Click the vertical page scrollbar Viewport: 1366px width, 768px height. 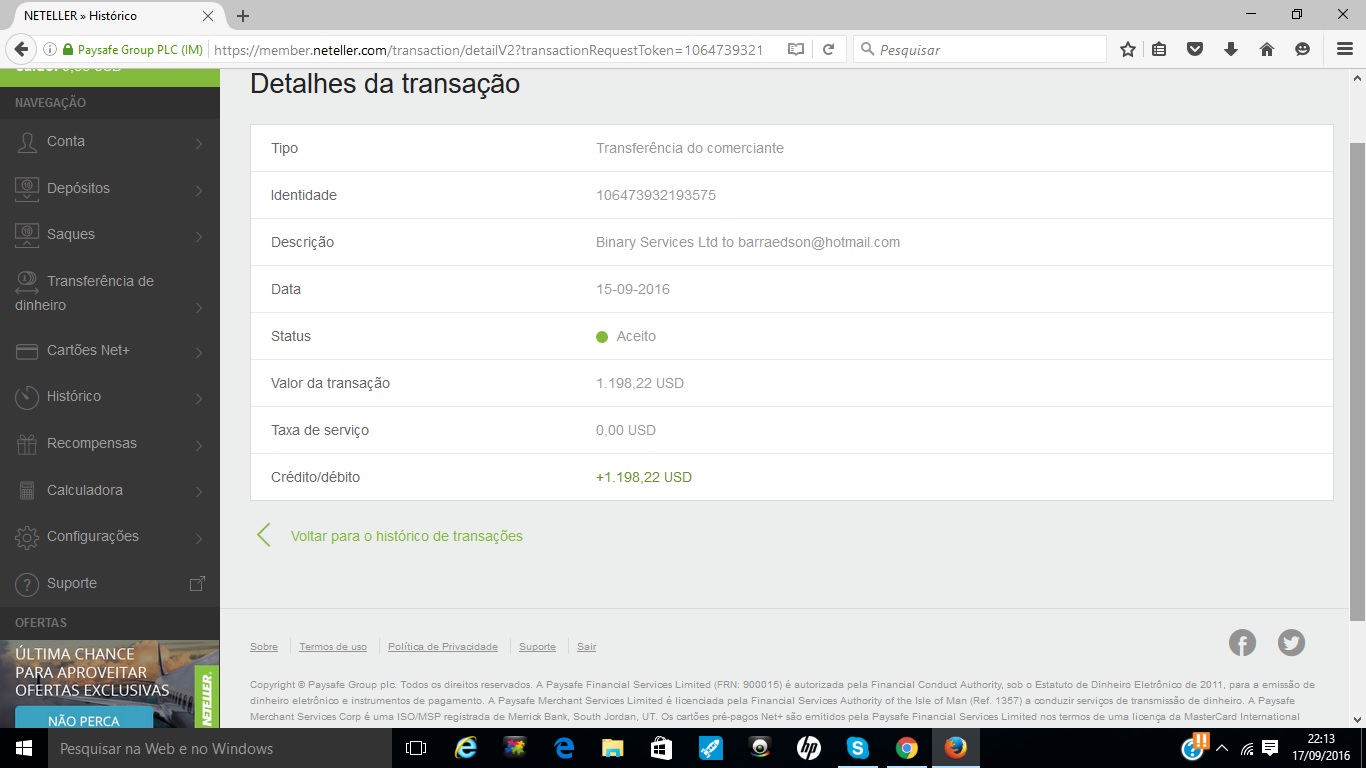point(1357,383)
